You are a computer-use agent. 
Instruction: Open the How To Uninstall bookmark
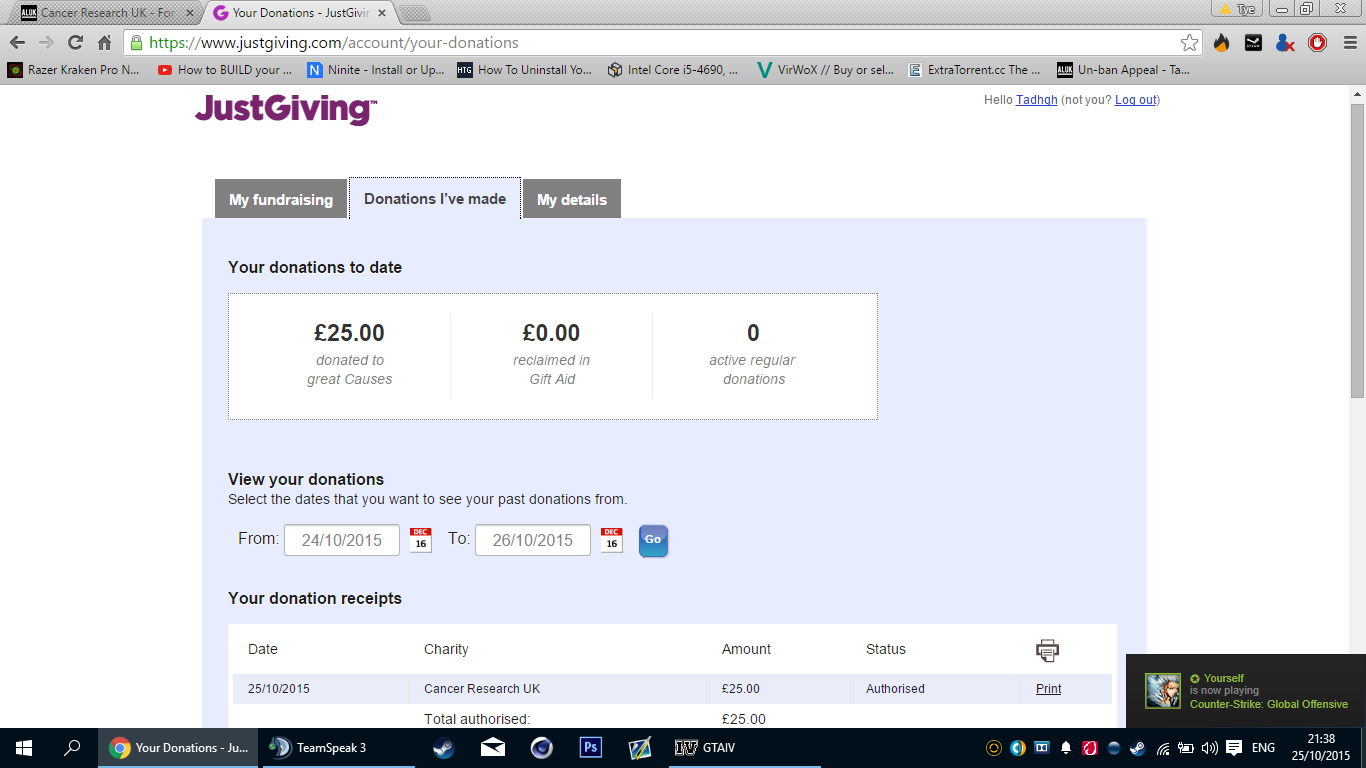(x=525, y=70)
